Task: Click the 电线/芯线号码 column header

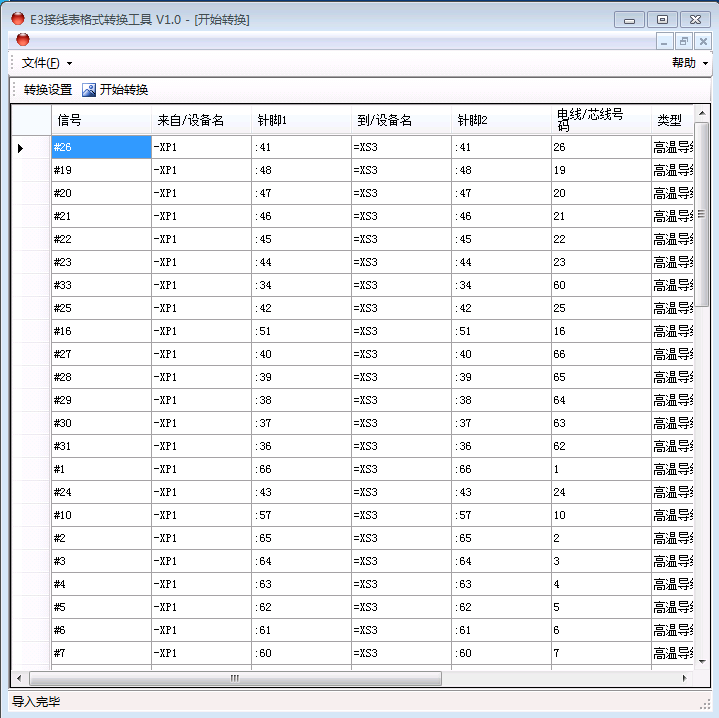Action: [x=600, y=120]
